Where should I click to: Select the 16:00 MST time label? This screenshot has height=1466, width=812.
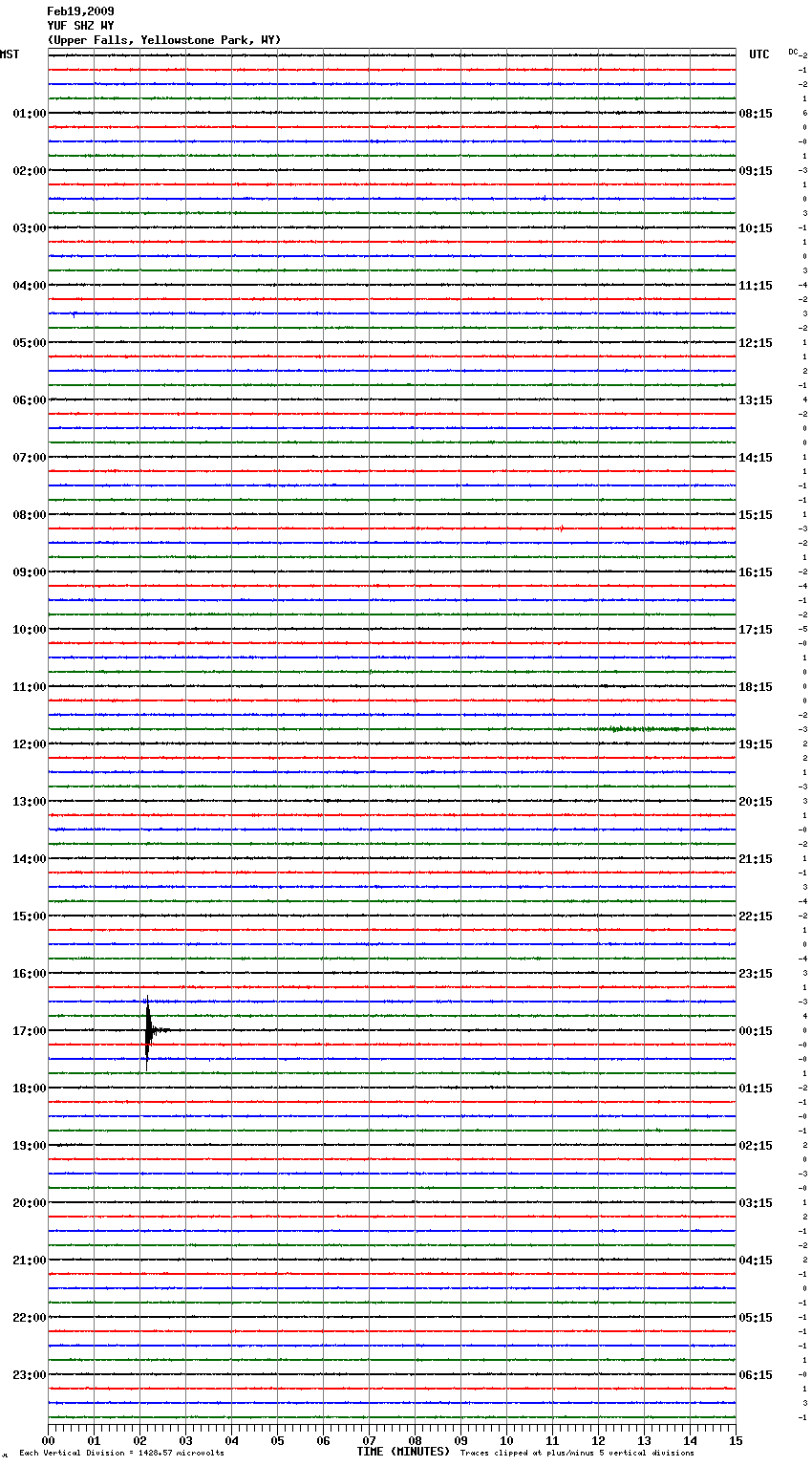pyautogui.click(x=29, y=974)
